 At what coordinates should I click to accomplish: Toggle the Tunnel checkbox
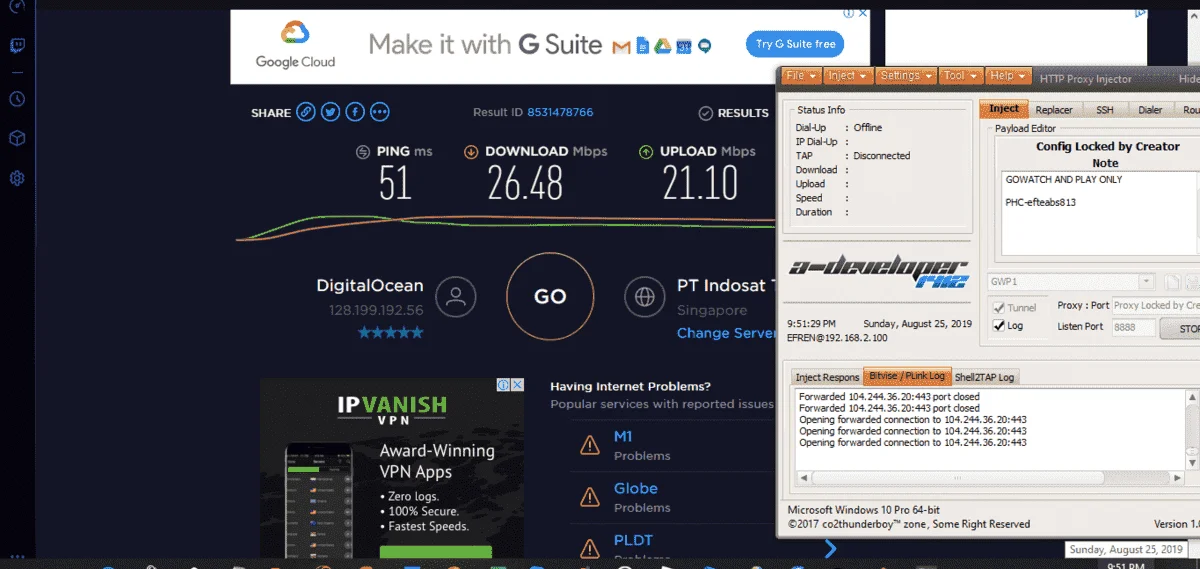998,307
